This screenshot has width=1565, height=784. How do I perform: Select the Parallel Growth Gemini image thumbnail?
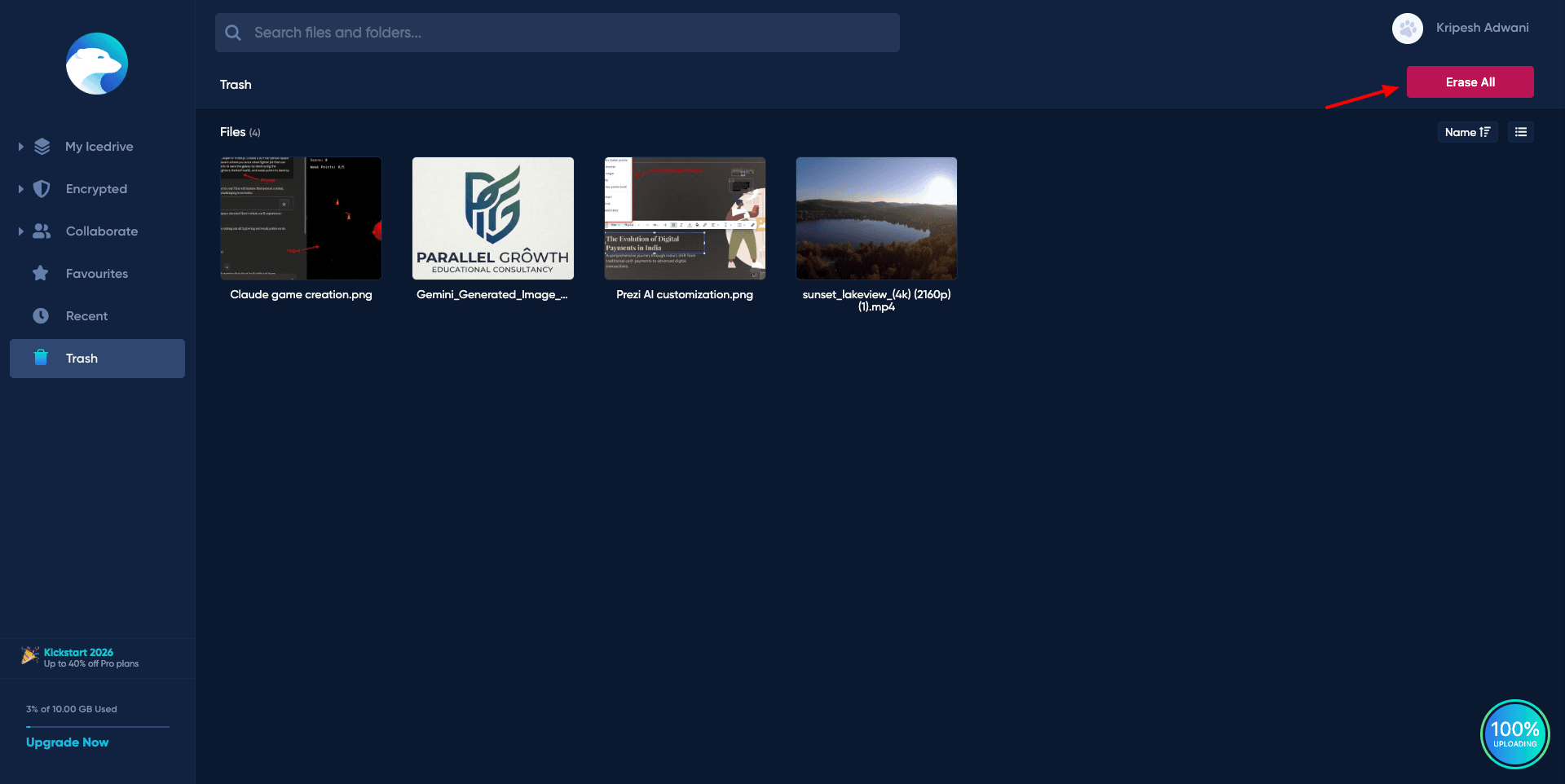pyautogui.click(x=493, y=218)
